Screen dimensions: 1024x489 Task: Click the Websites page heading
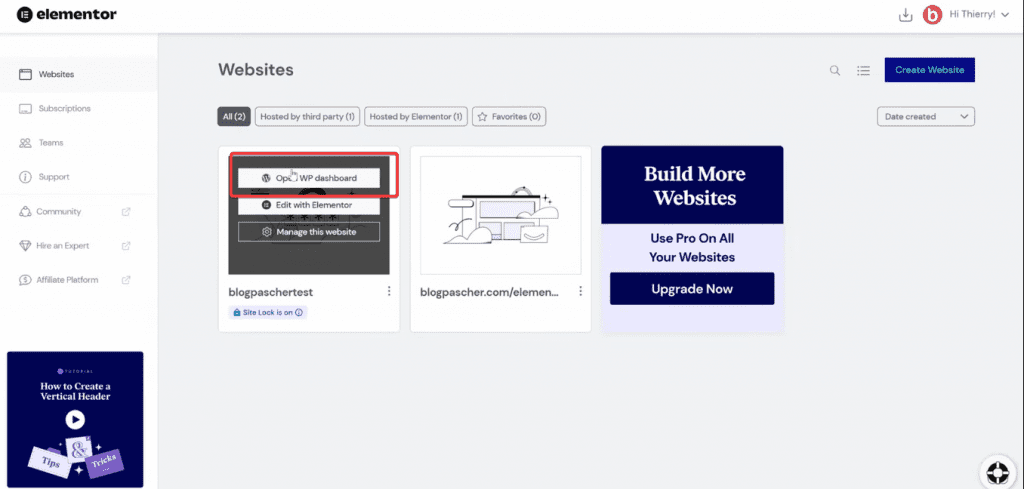click(256, 70)
